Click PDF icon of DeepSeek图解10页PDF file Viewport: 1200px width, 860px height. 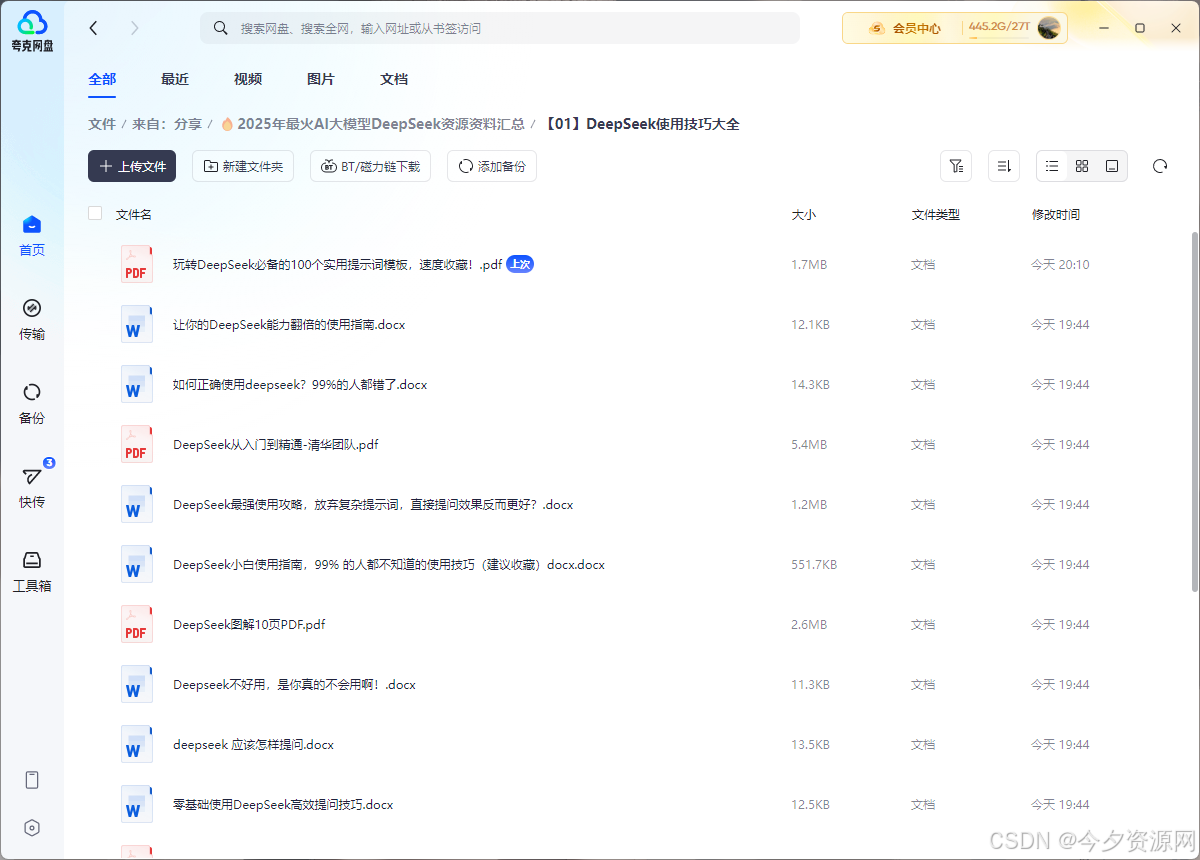[x=137, y=625]
